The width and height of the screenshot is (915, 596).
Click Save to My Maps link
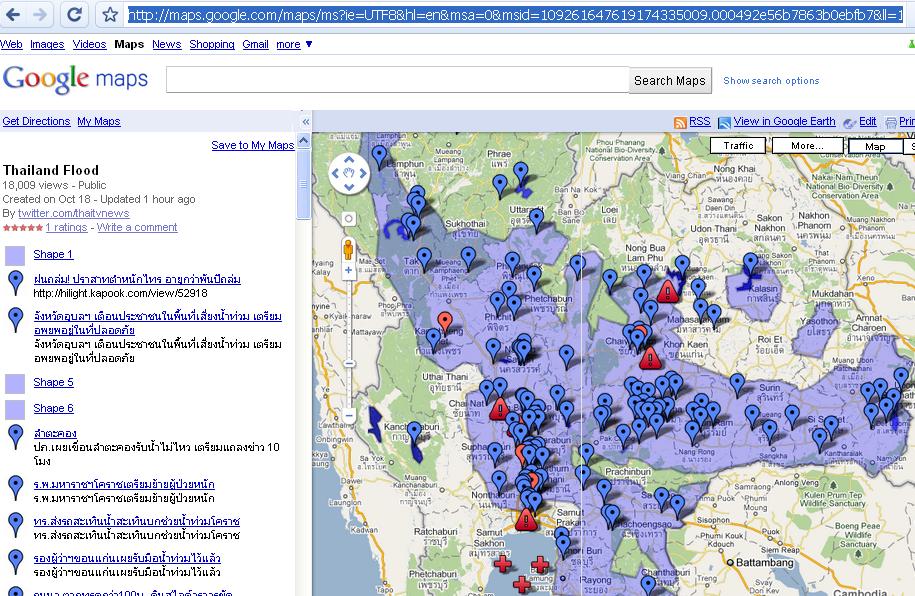[x=253, y=145]
